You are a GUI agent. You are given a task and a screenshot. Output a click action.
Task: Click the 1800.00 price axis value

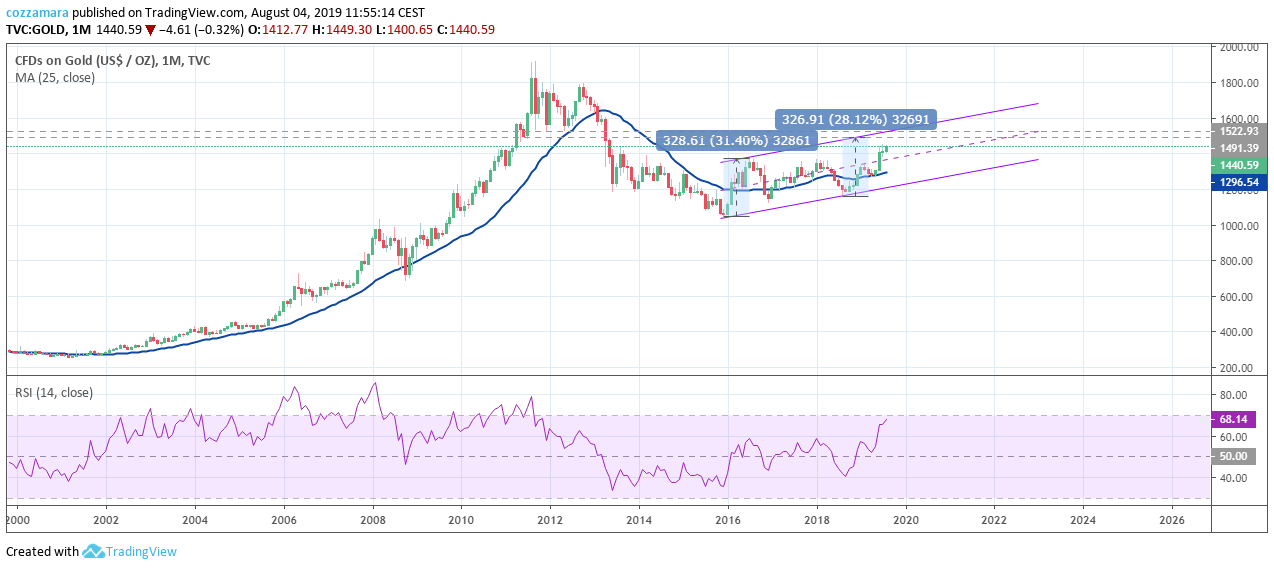[x=1238, y=83]
